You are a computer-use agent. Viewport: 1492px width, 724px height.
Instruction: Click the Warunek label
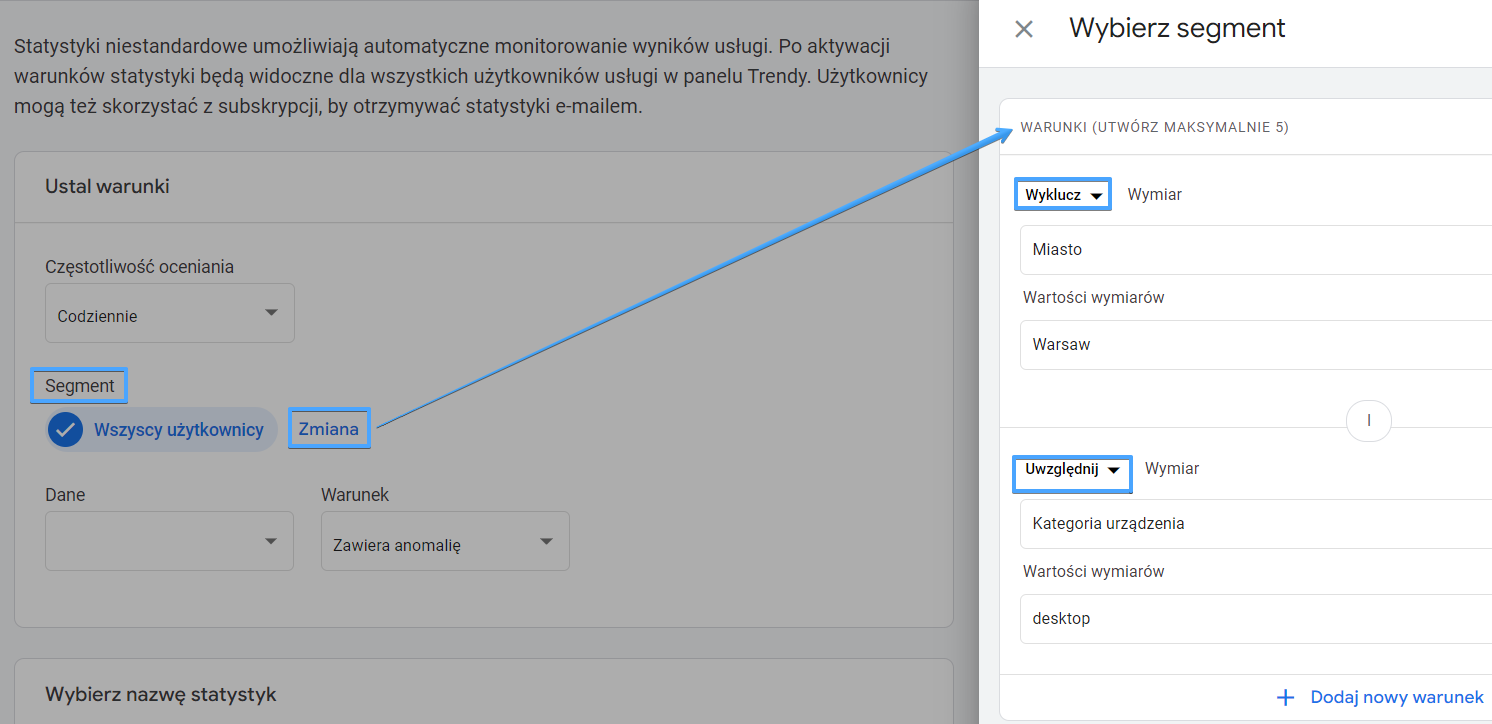(355, 495)
